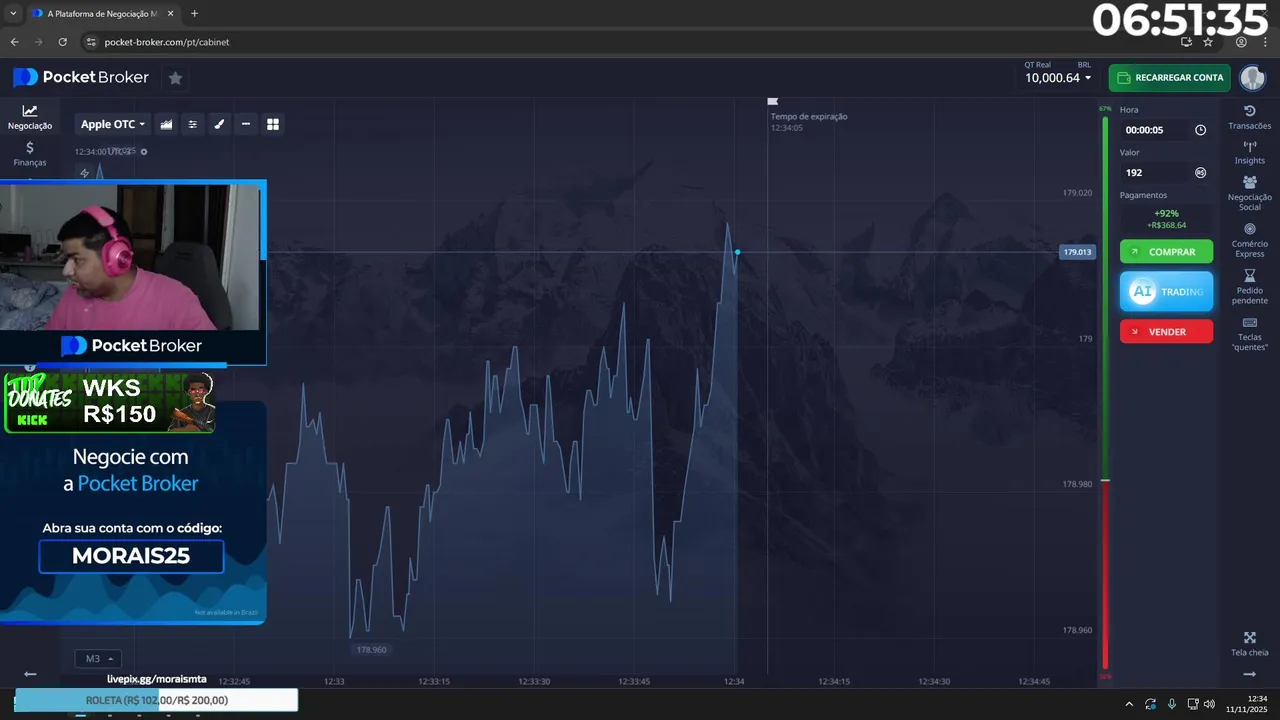This screenshot has height=720, width=1280.
Task: Click the +92% payout info box
Action: [1166, 219]
